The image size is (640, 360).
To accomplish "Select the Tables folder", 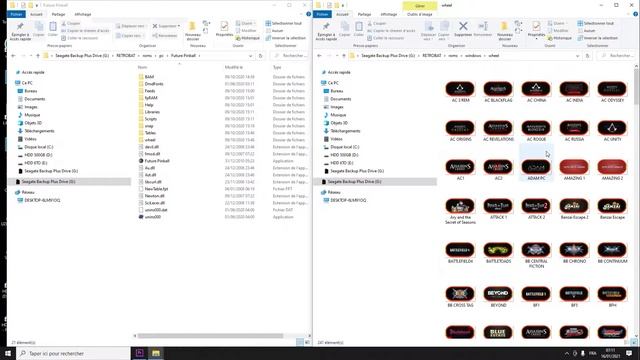I will coord(150,133).
